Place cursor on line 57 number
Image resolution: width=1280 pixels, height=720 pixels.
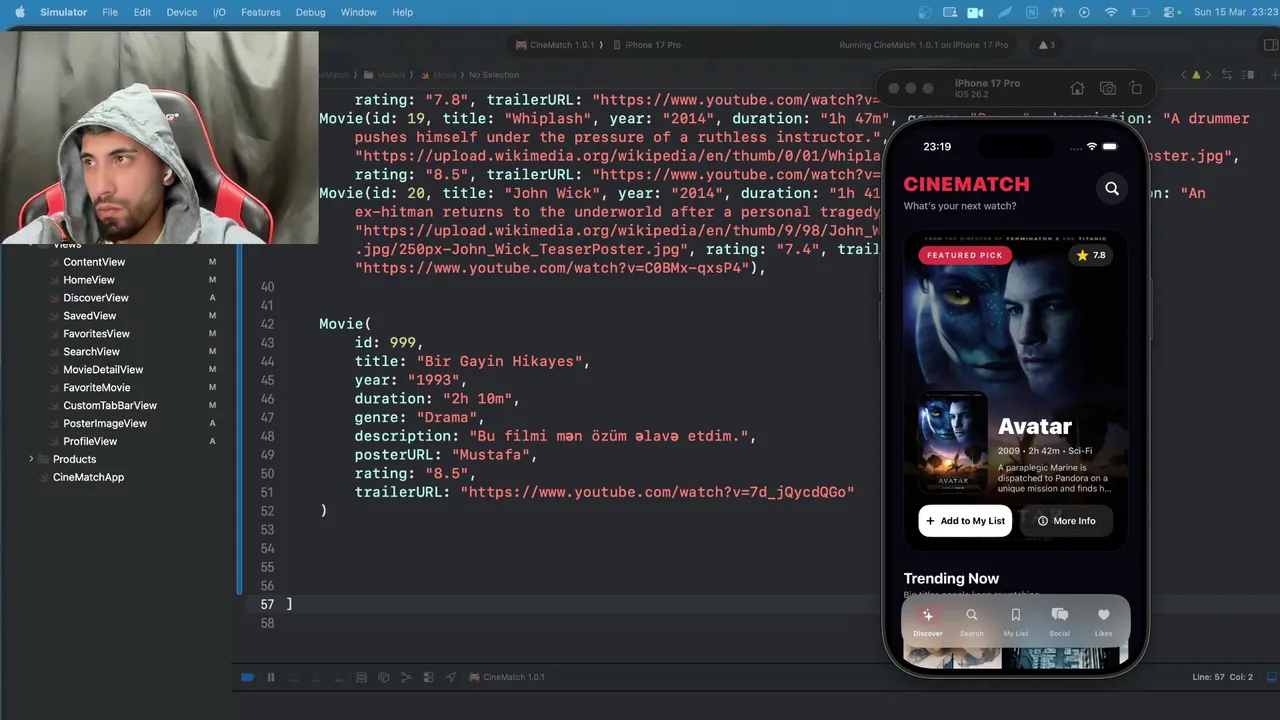pyautogui.click(x=267, y=604)
